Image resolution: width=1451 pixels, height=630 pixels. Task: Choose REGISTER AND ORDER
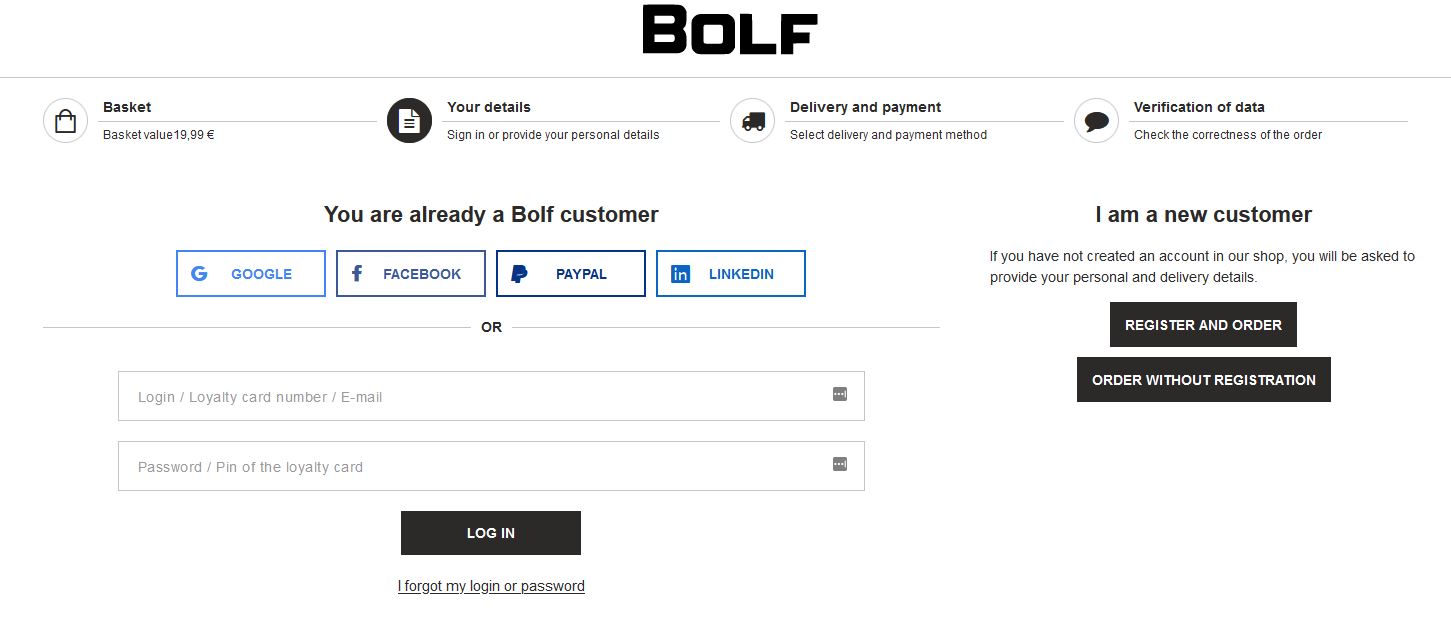coord(1203,325)
